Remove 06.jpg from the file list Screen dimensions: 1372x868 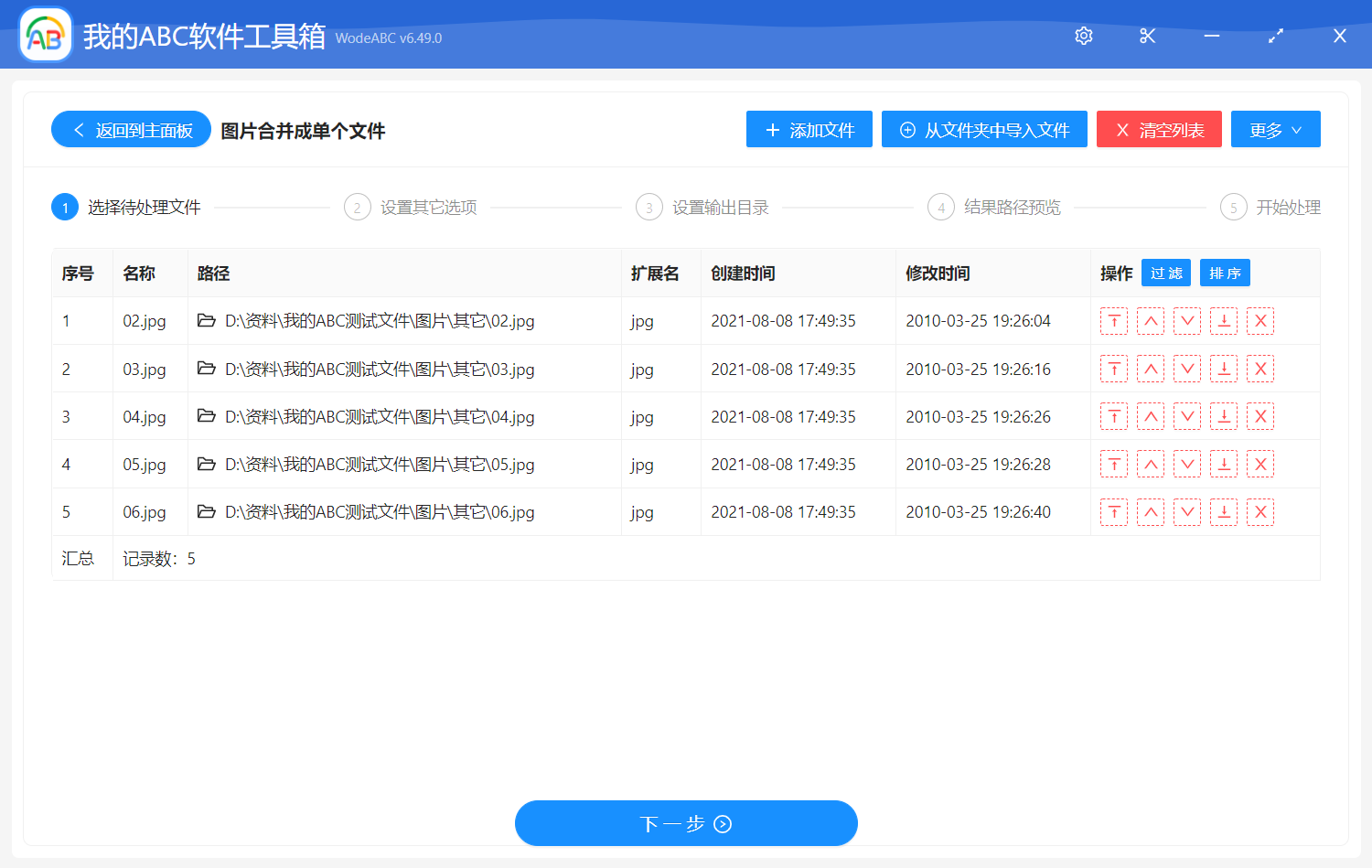tap(1259, 512)
